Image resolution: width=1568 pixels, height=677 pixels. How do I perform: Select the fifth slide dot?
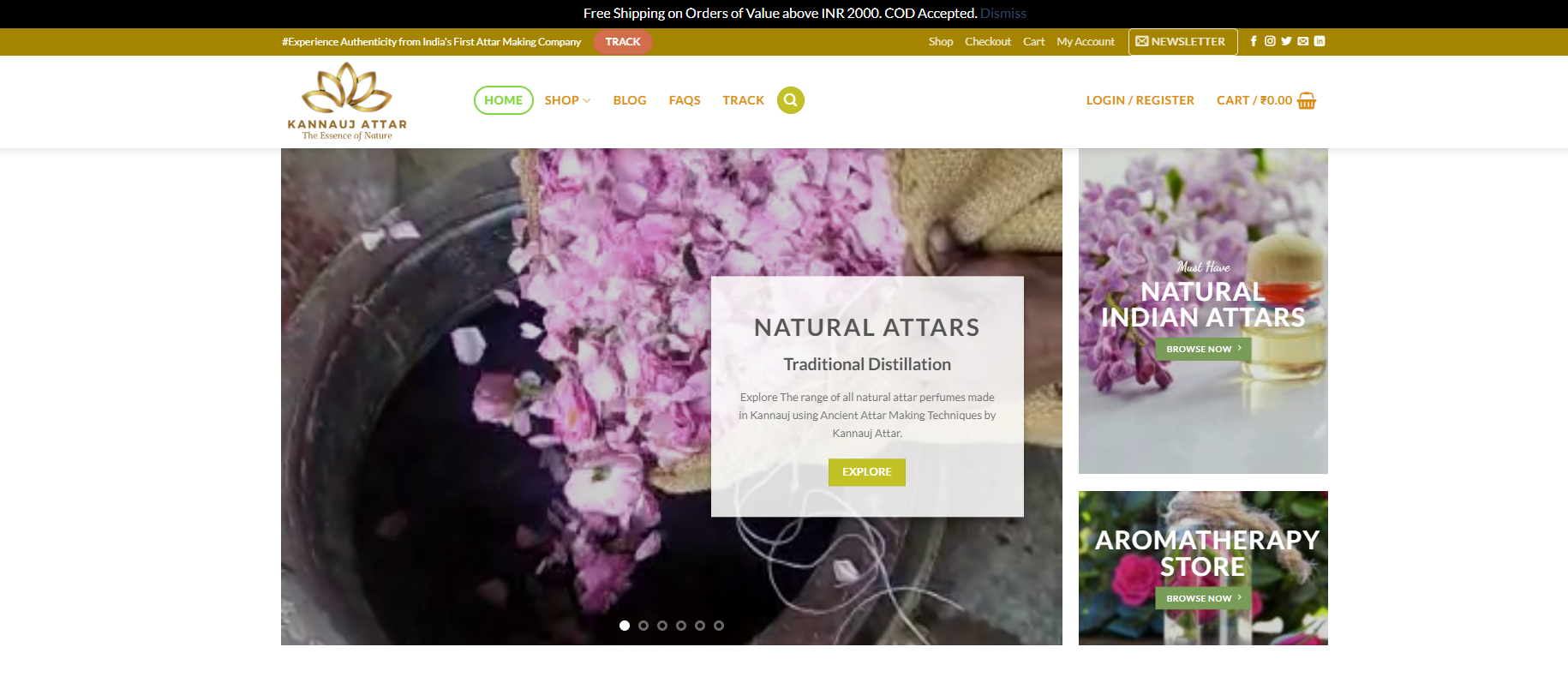700,626
